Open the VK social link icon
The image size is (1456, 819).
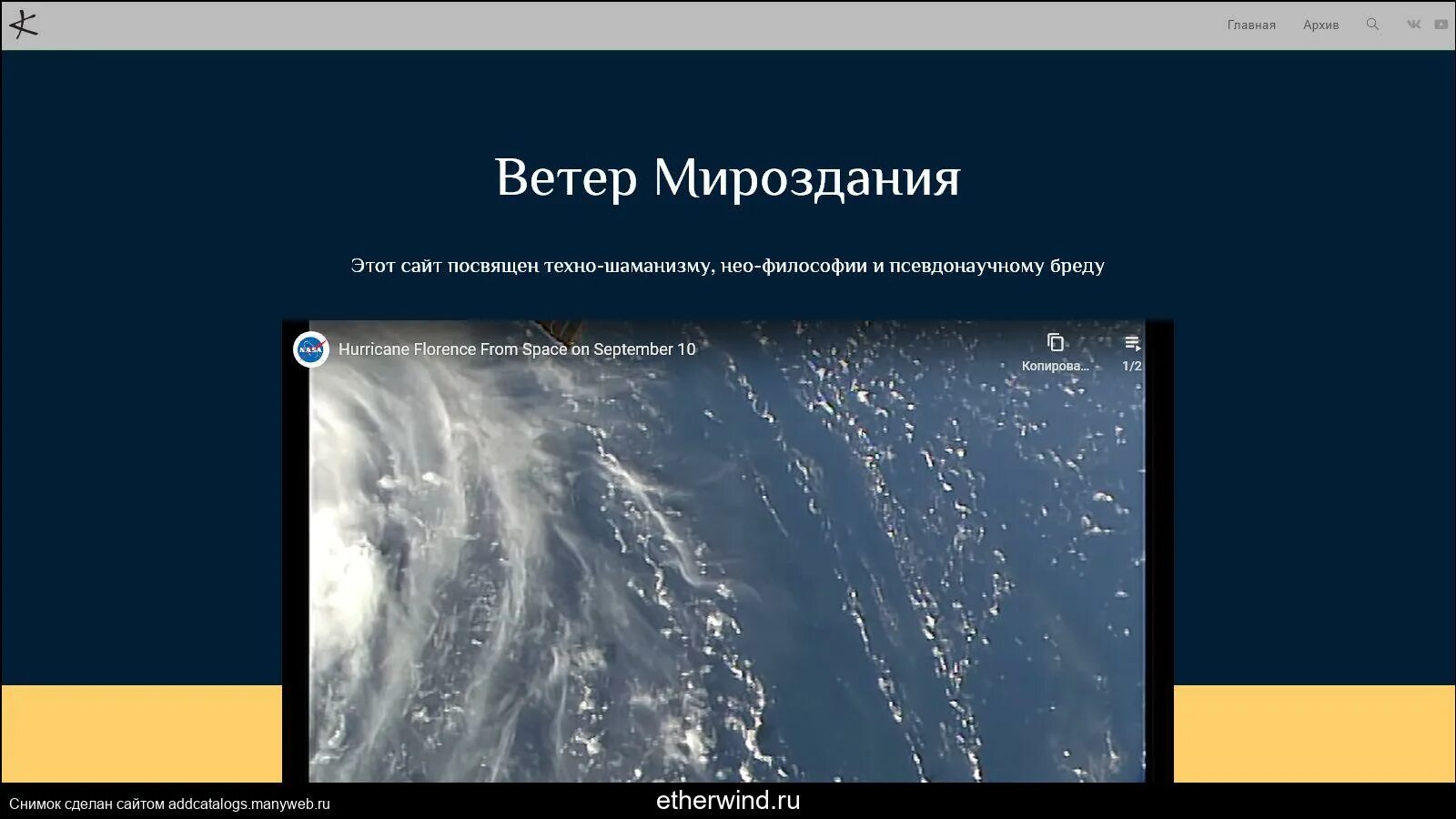click(1413, 25)
